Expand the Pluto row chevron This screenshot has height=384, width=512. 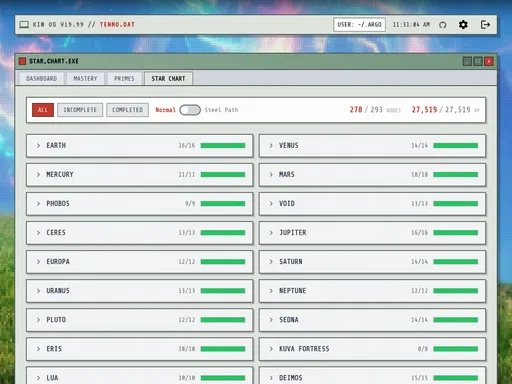(38, 320)
